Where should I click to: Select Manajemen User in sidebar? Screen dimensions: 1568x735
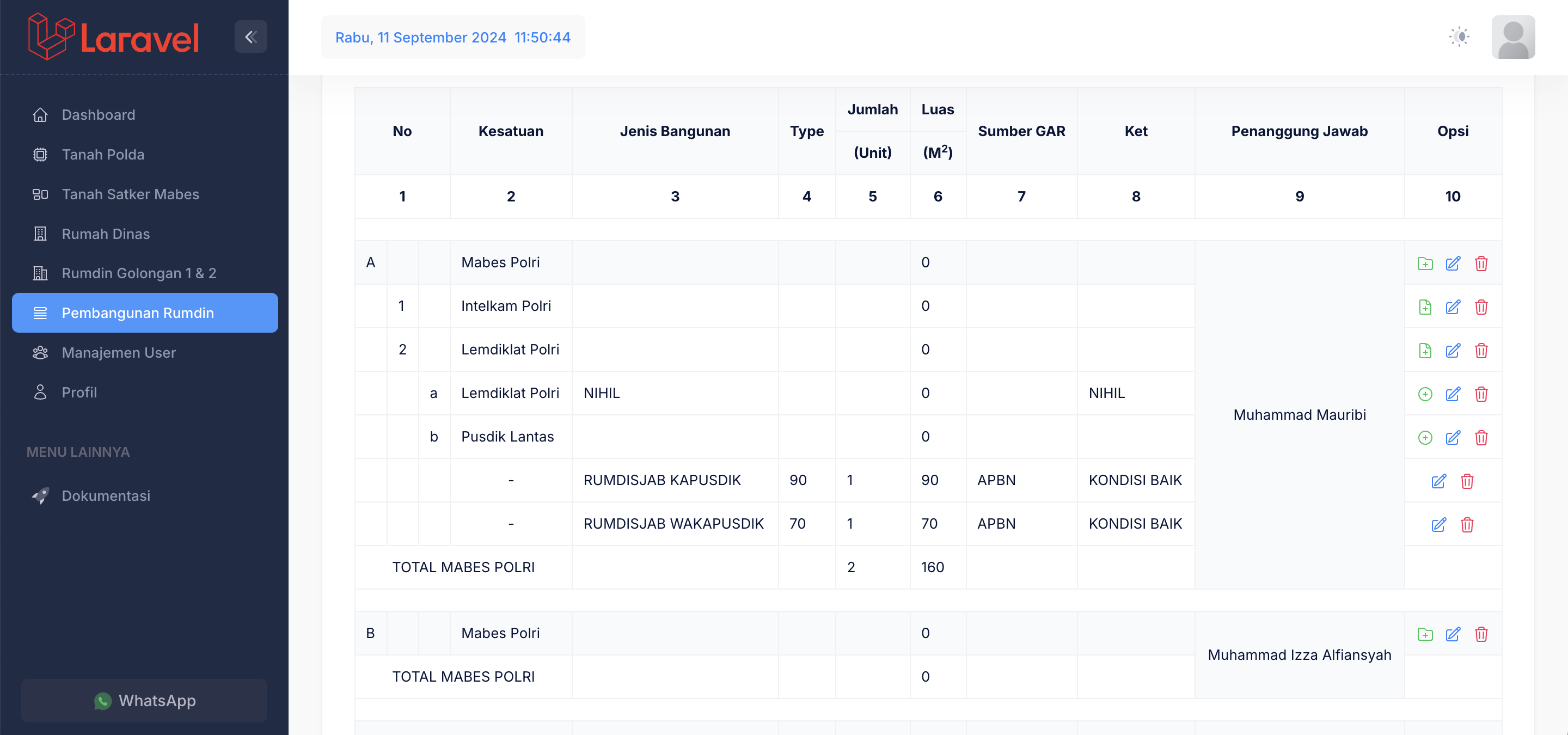pyautogui.click(x=118, y=353)
